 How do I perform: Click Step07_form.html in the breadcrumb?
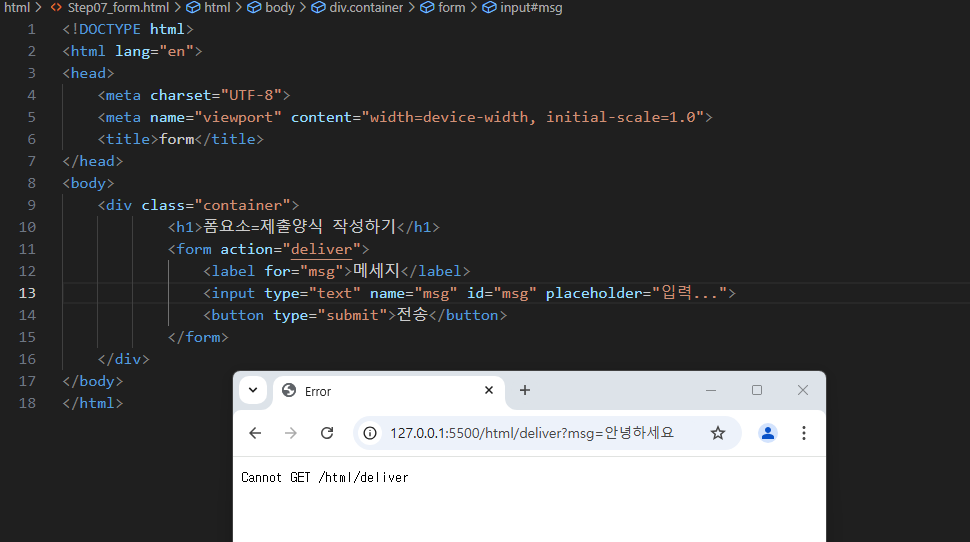[x=118, y=7]
